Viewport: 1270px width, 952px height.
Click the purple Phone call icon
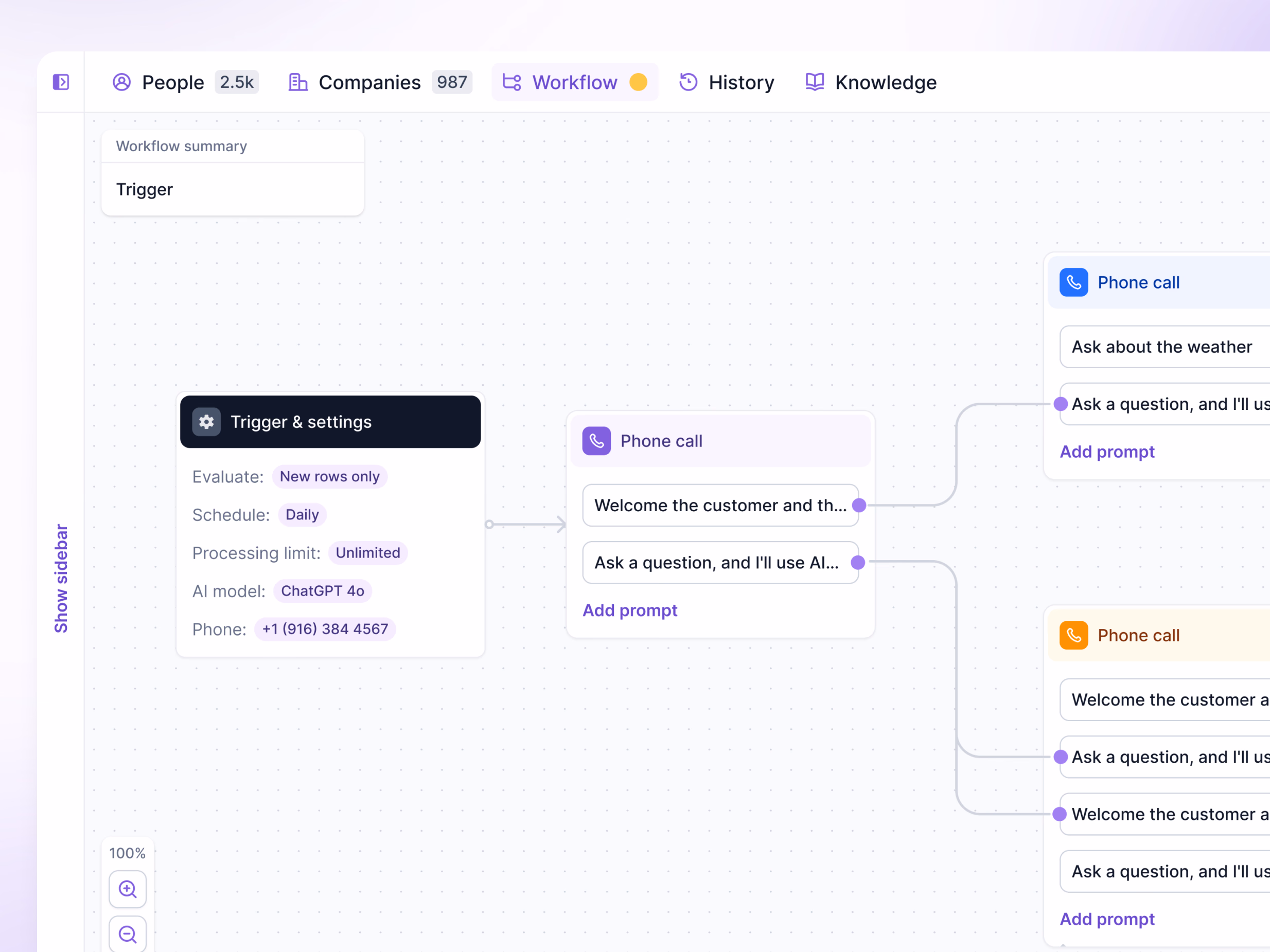(596, 441)
